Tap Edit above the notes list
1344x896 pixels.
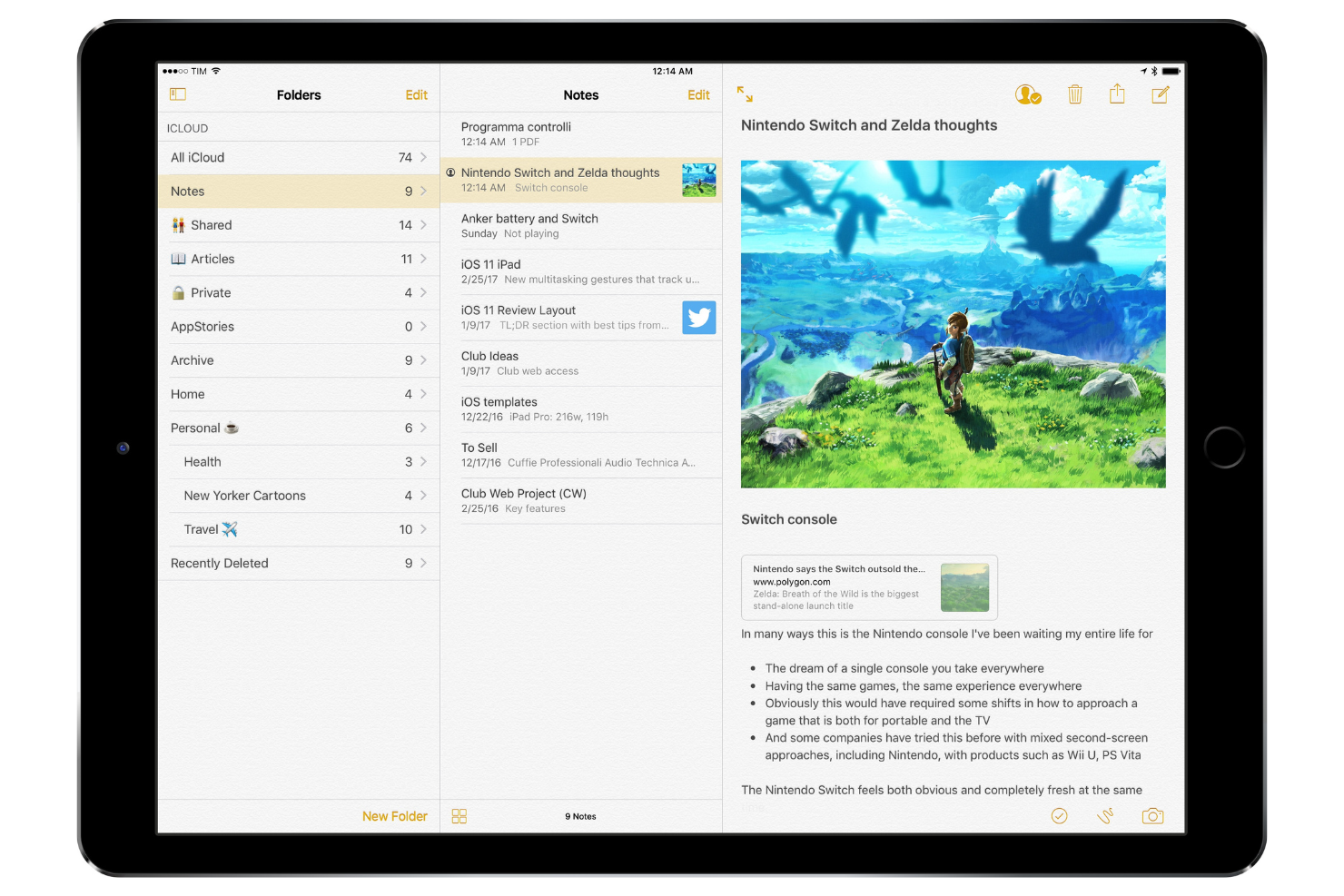698,94
